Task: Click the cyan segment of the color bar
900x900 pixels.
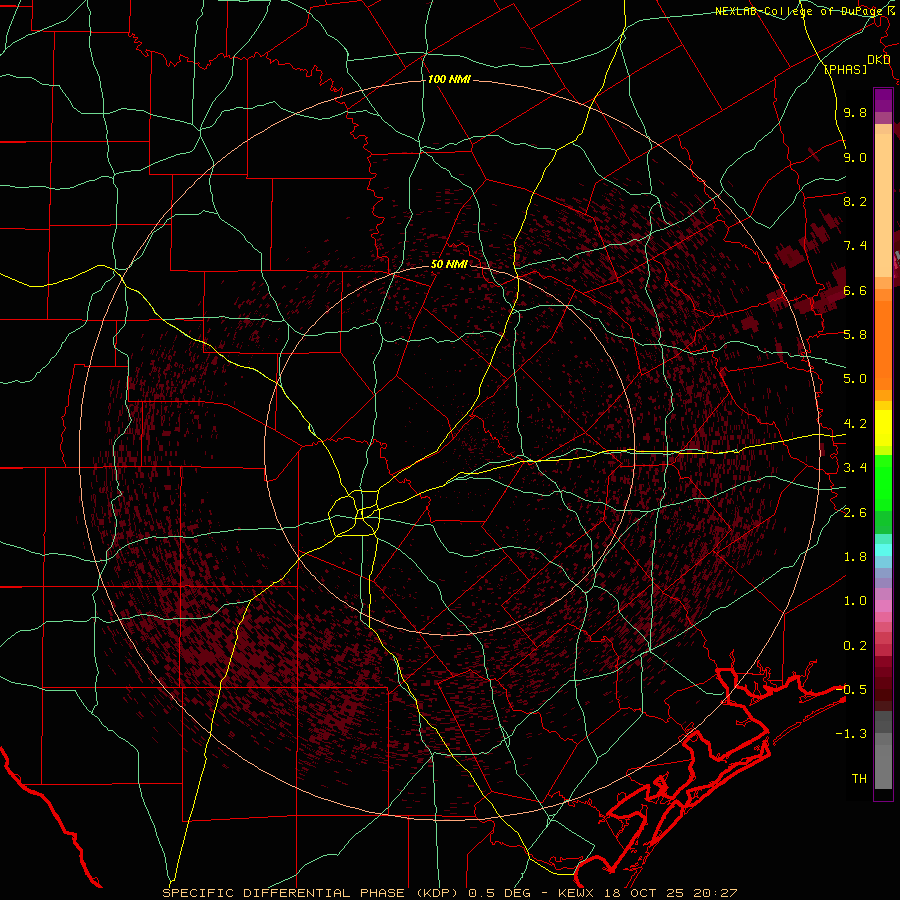Action: click(883, 550)
